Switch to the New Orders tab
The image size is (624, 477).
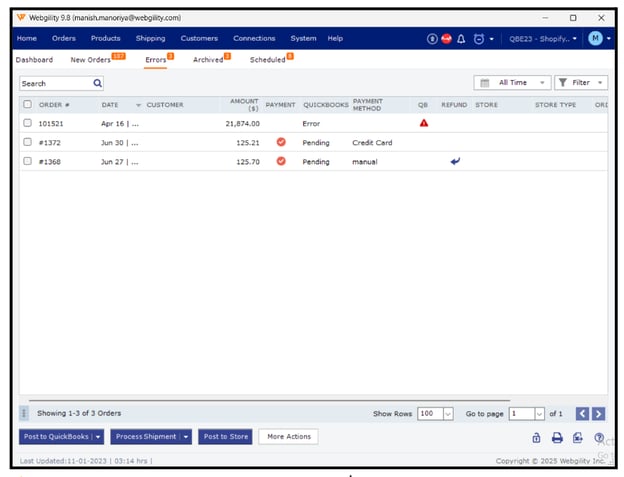point(91,60)
